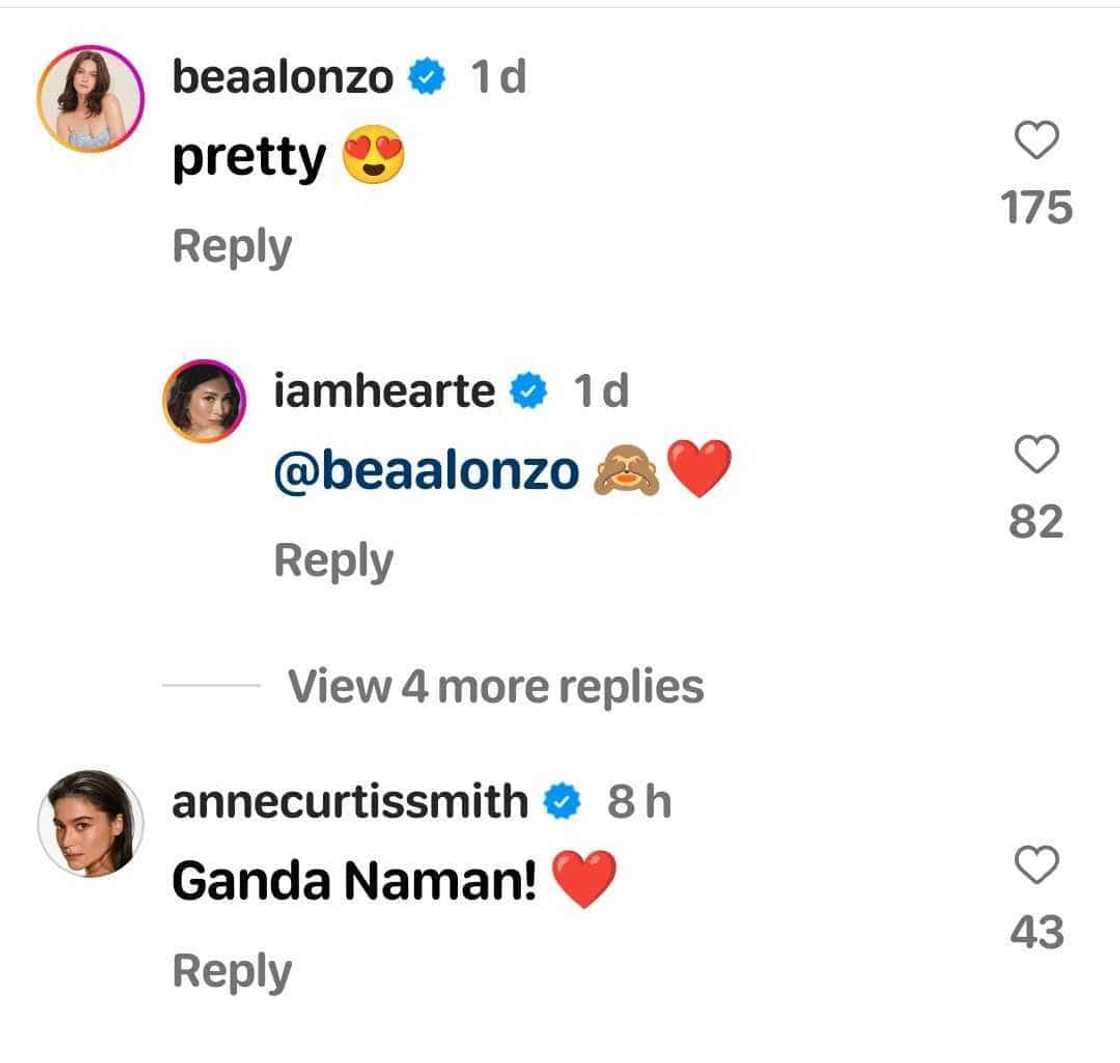The image size is (1120, 1063).
Task: Open annecurtissmith's profile picture
Action: click(91, 824)
